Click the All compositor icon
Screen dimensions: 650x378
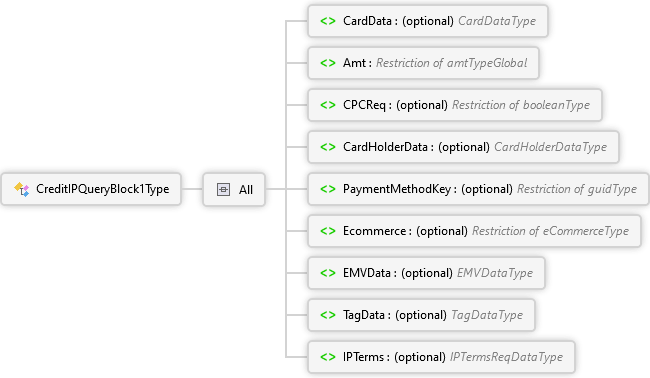coord(223,189)
